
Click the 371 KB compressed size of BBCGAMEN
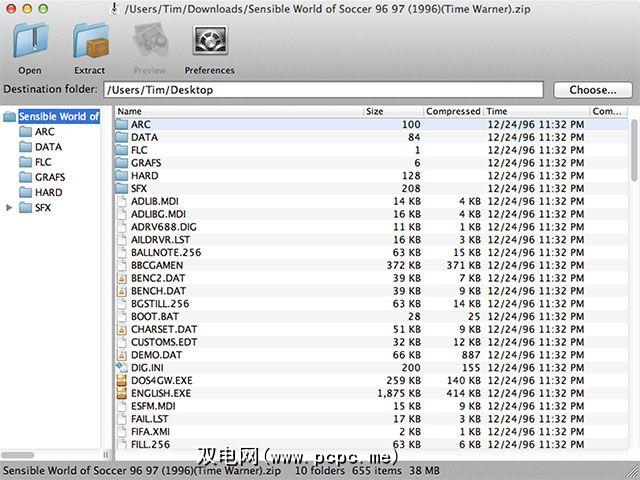463,265
